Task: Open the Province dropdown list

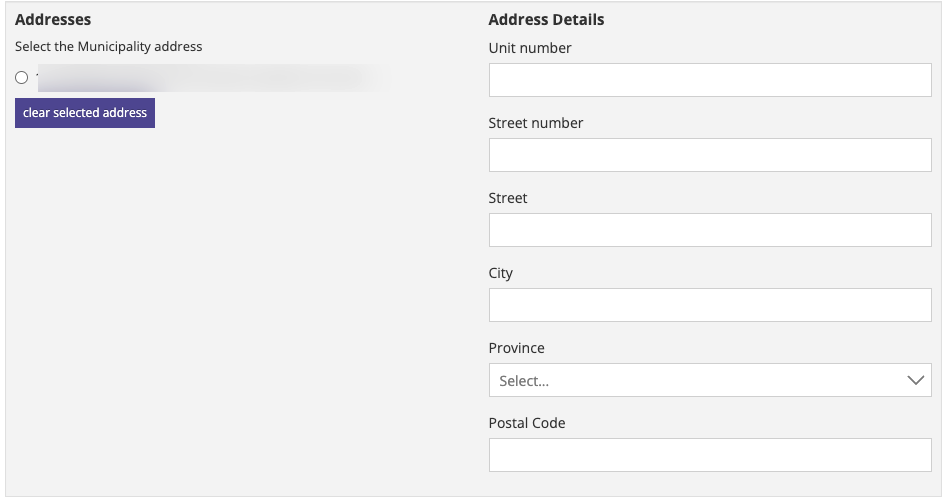Action: coord(709,380)
